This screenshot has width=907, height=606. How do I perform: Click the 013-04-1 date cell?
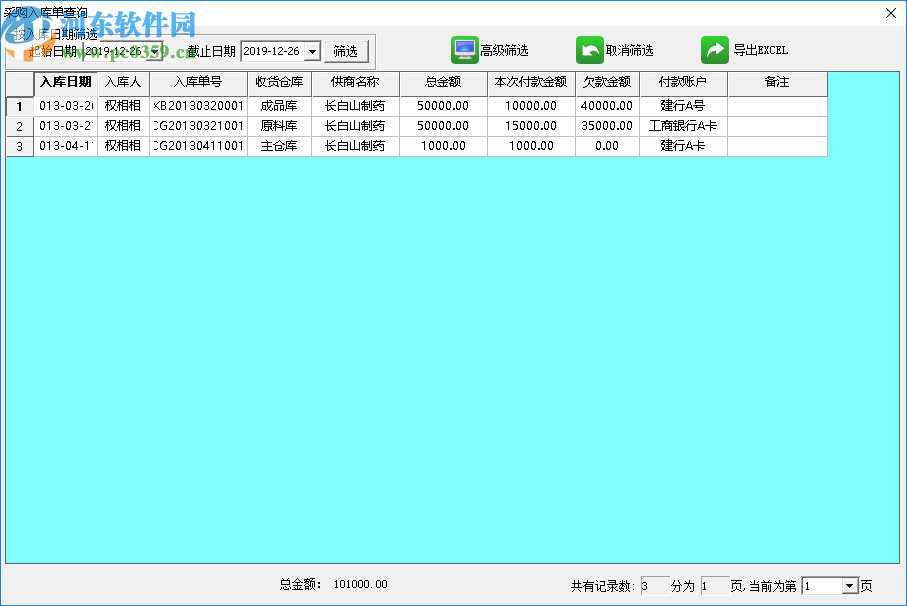(x=66, y=146)
